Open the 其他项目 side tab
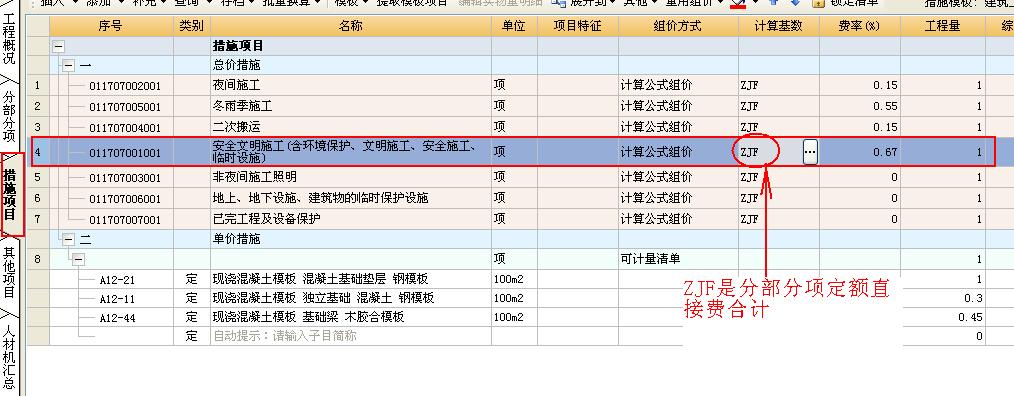 point(9,273)
